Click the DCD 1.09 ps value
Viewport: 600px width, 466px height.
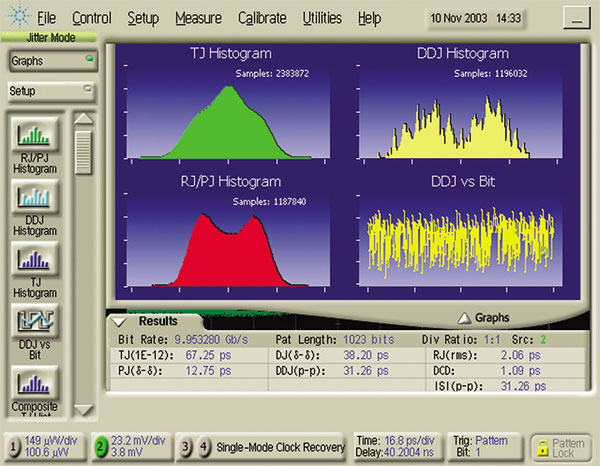coord(521,371)
